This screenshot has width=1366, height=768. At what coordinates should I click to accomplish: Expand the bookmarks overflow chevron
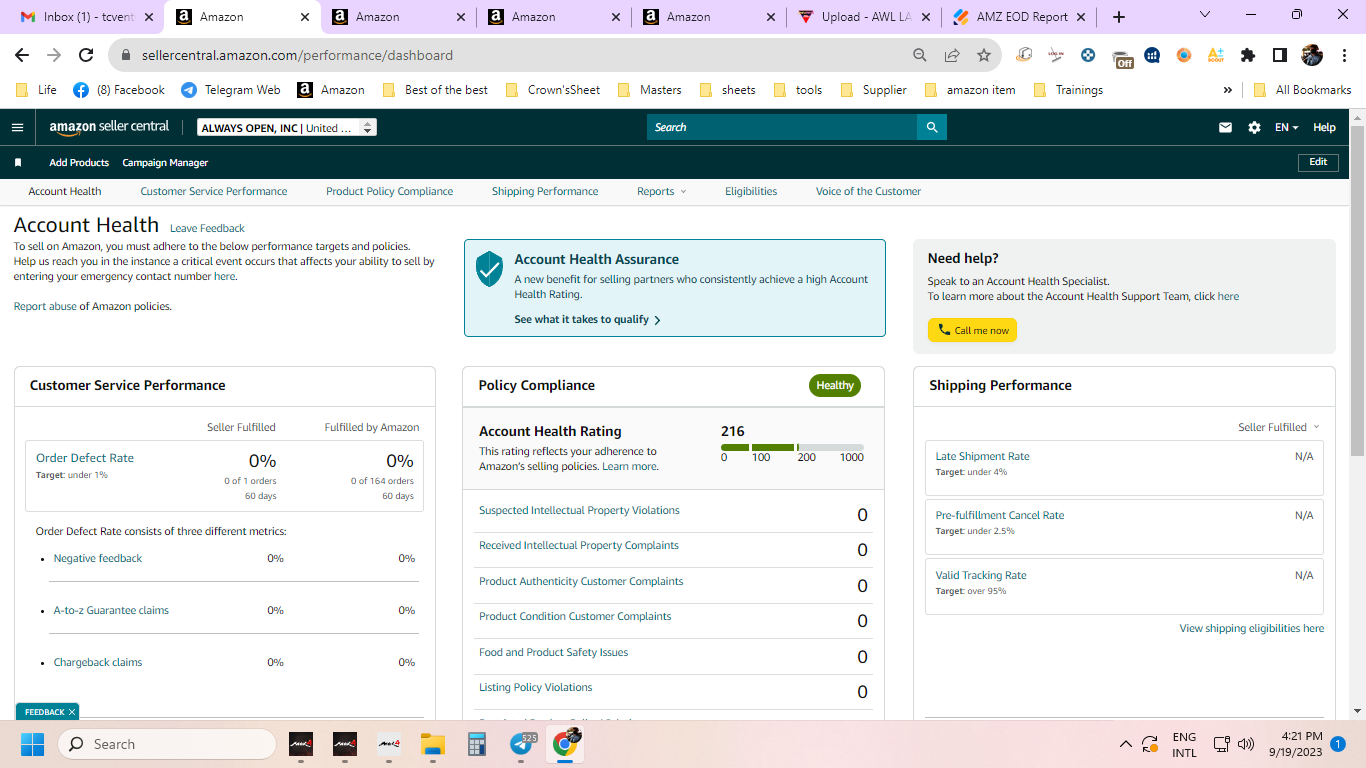1228,89
